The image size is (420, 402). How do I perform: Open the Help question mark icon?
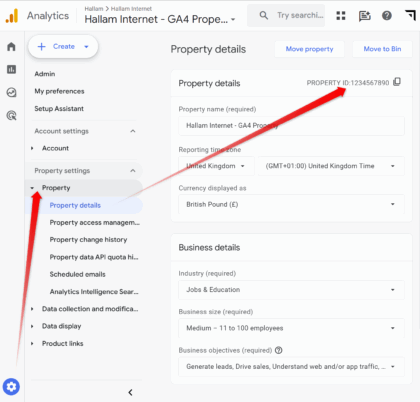pyautogui.click(x=387, y=15)
